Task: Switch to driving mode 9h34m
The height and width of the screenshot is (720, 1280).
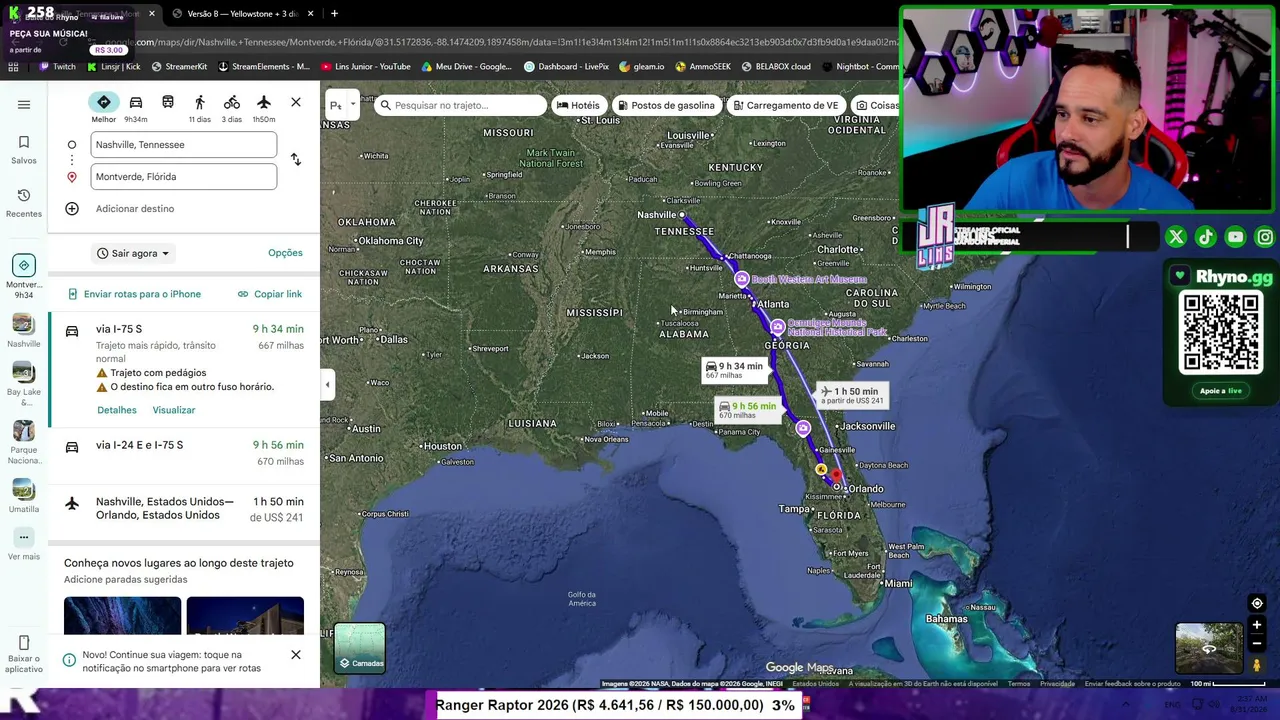Action: coord(136,108)
